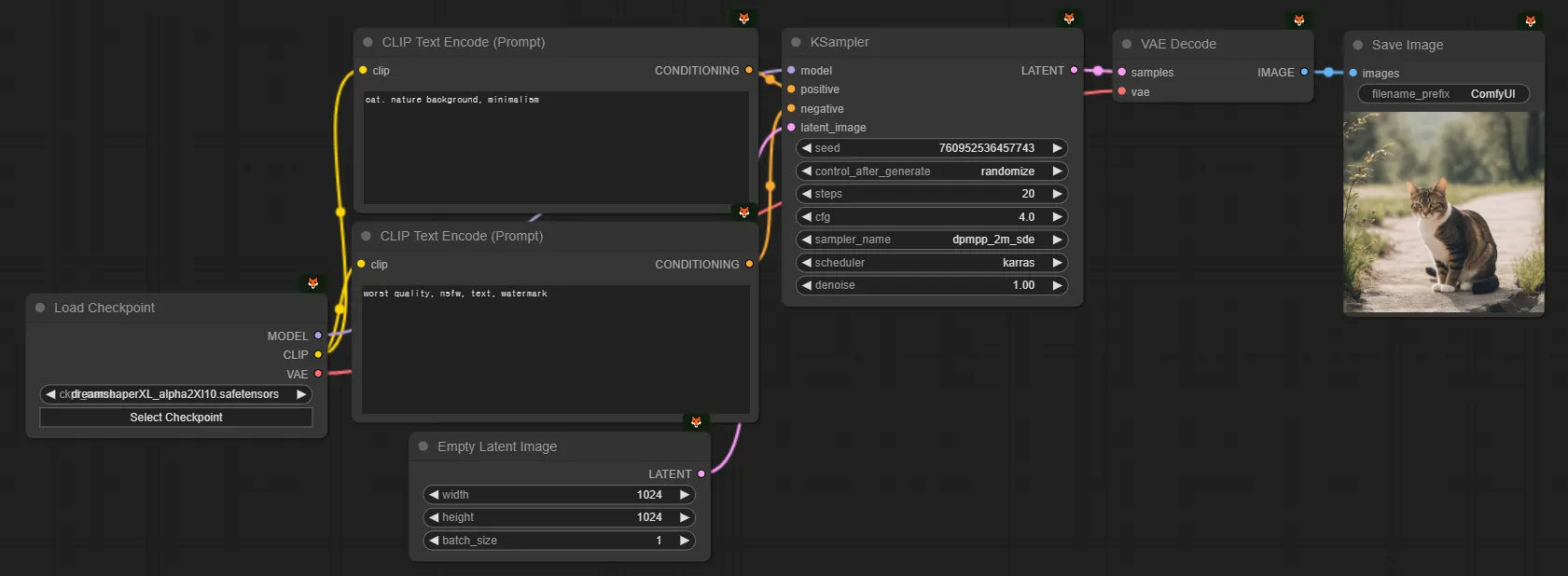Decrease batch_size with the left arrow
The image size is (1568, 576).
(434, 541)
